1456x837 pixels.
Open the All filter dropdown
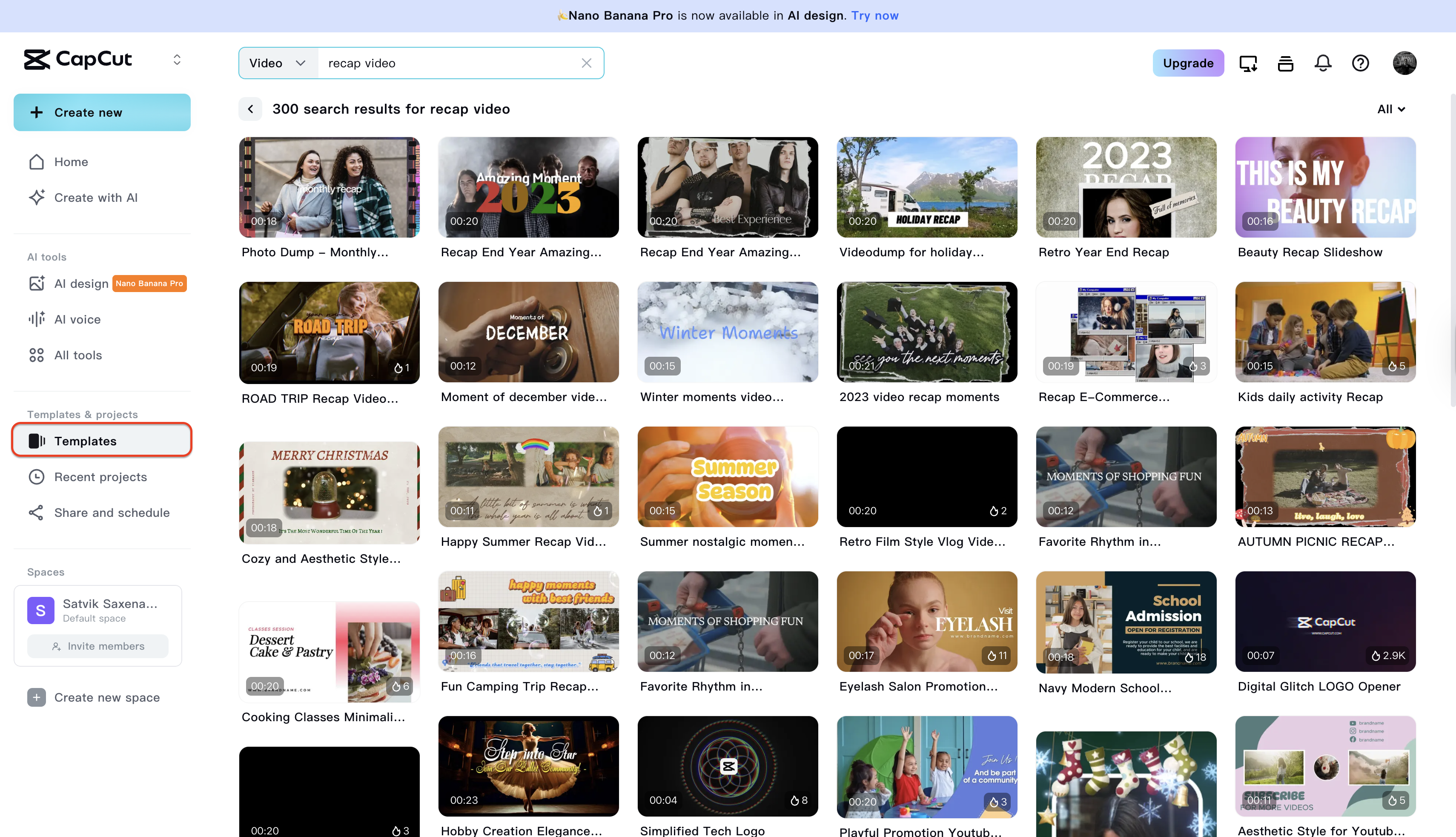pos(1390,109)
